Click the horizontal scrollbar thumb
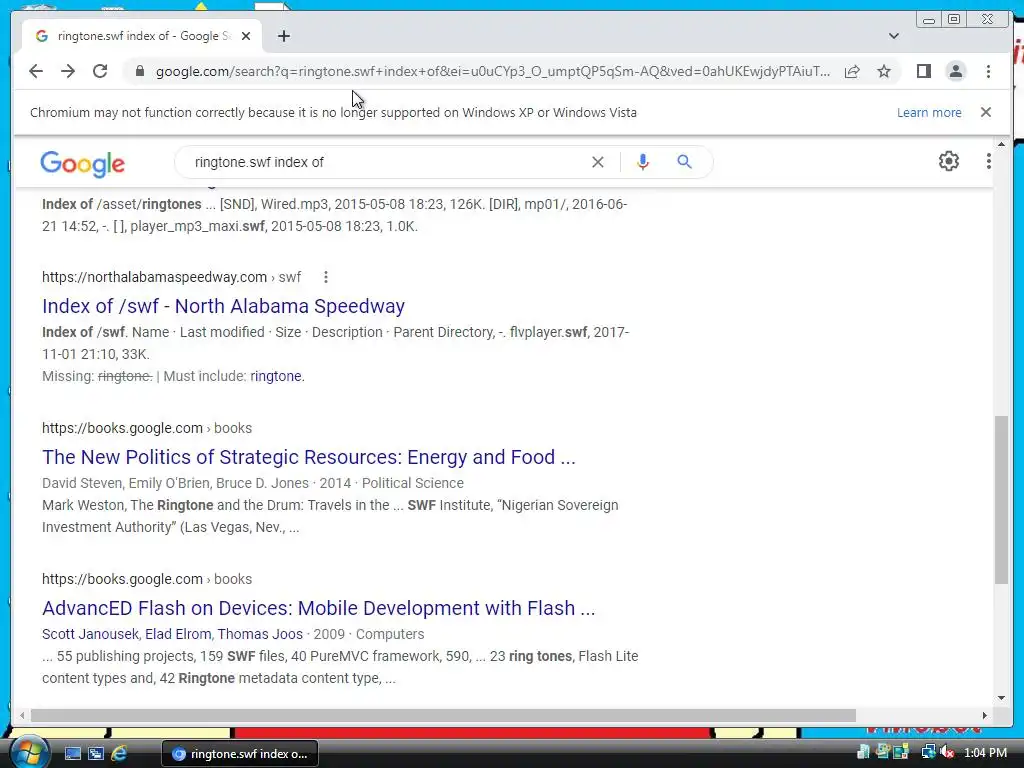Image resolution: width=1024 pixels, height=768 pixels. click(443, 716)
